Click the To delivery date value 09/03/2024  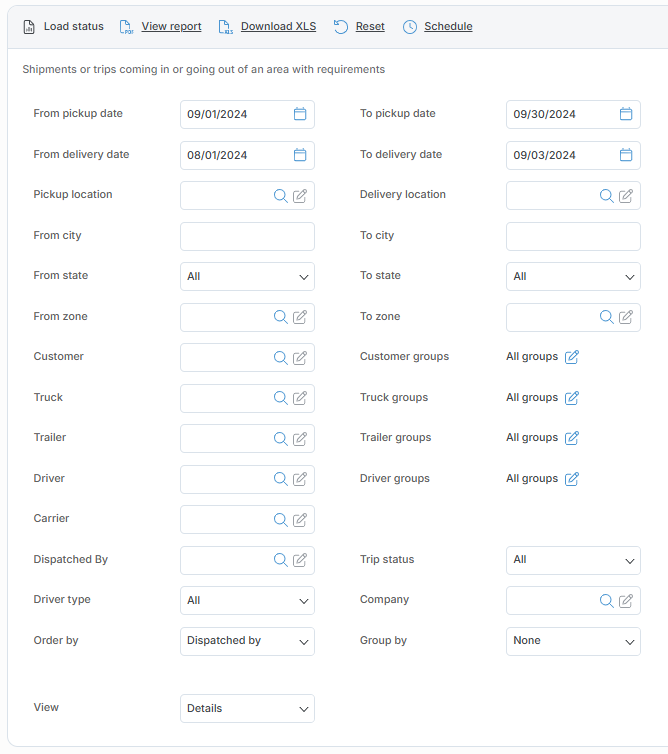[x=544, y=155]
